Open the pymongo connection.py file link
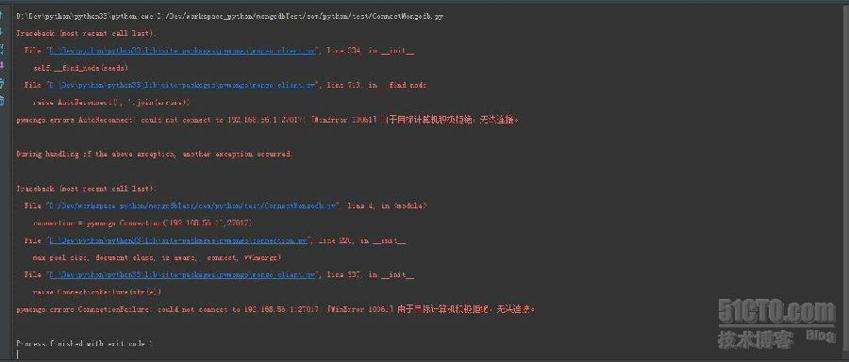The height and width of the screenshot is (362, 849). pyautogui.click(x=178, y=240)
